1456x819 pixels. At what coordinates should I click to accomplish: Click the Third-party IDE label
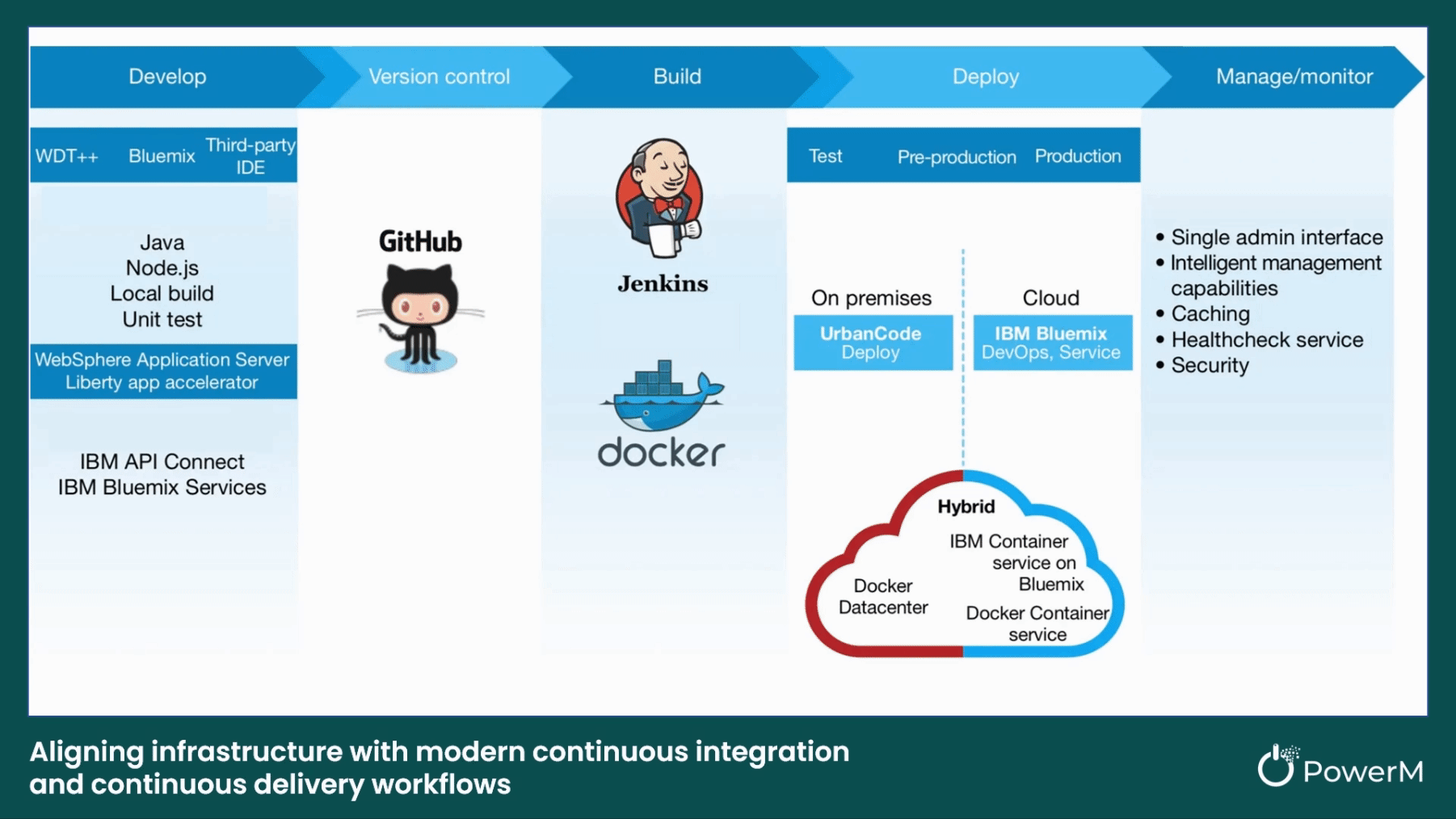(250, 156)
